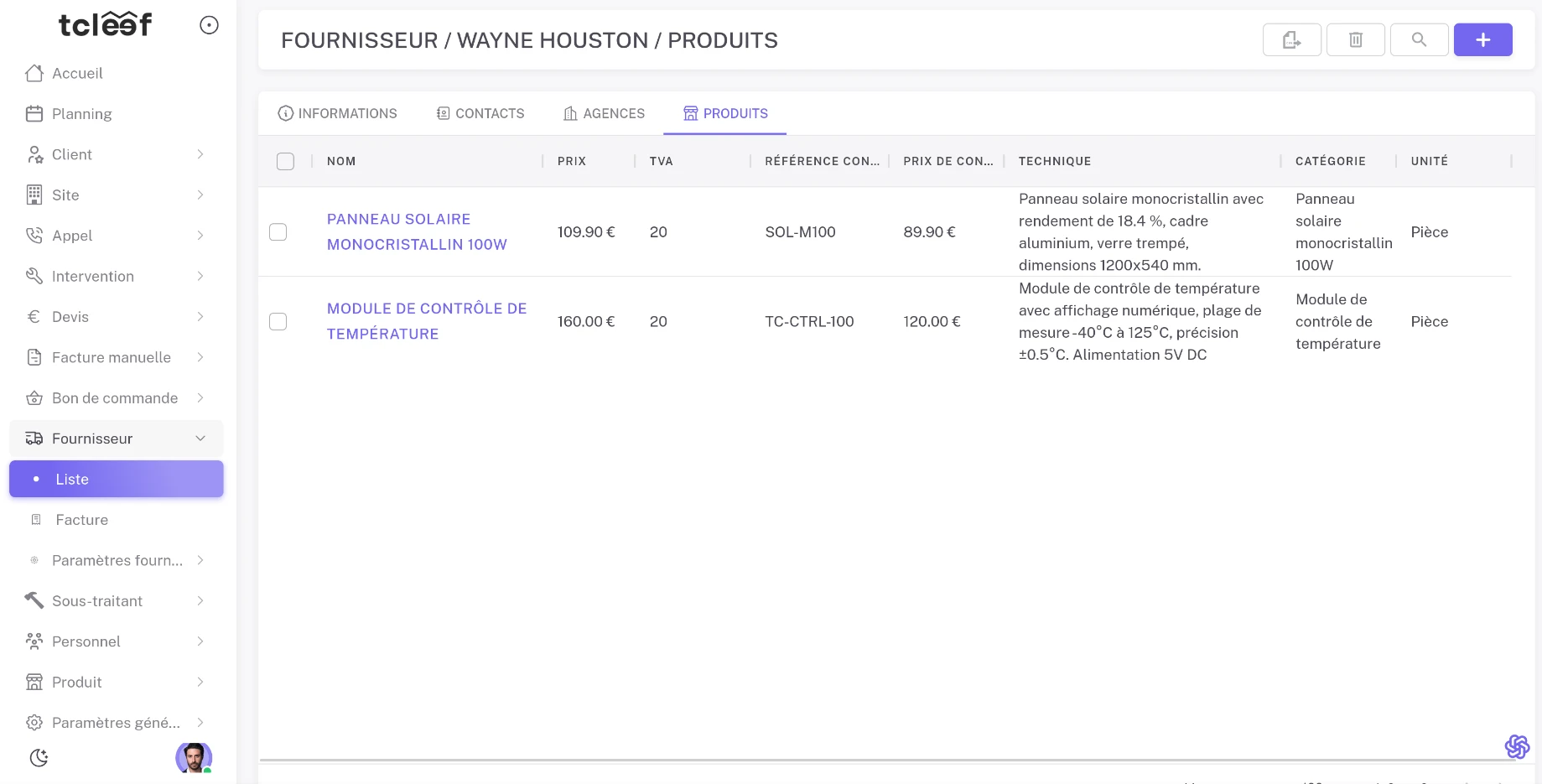The height and width of the screenshot is (784, 1542).
Task: Click the purple plus add product button
Action: tap(1482, 39)
